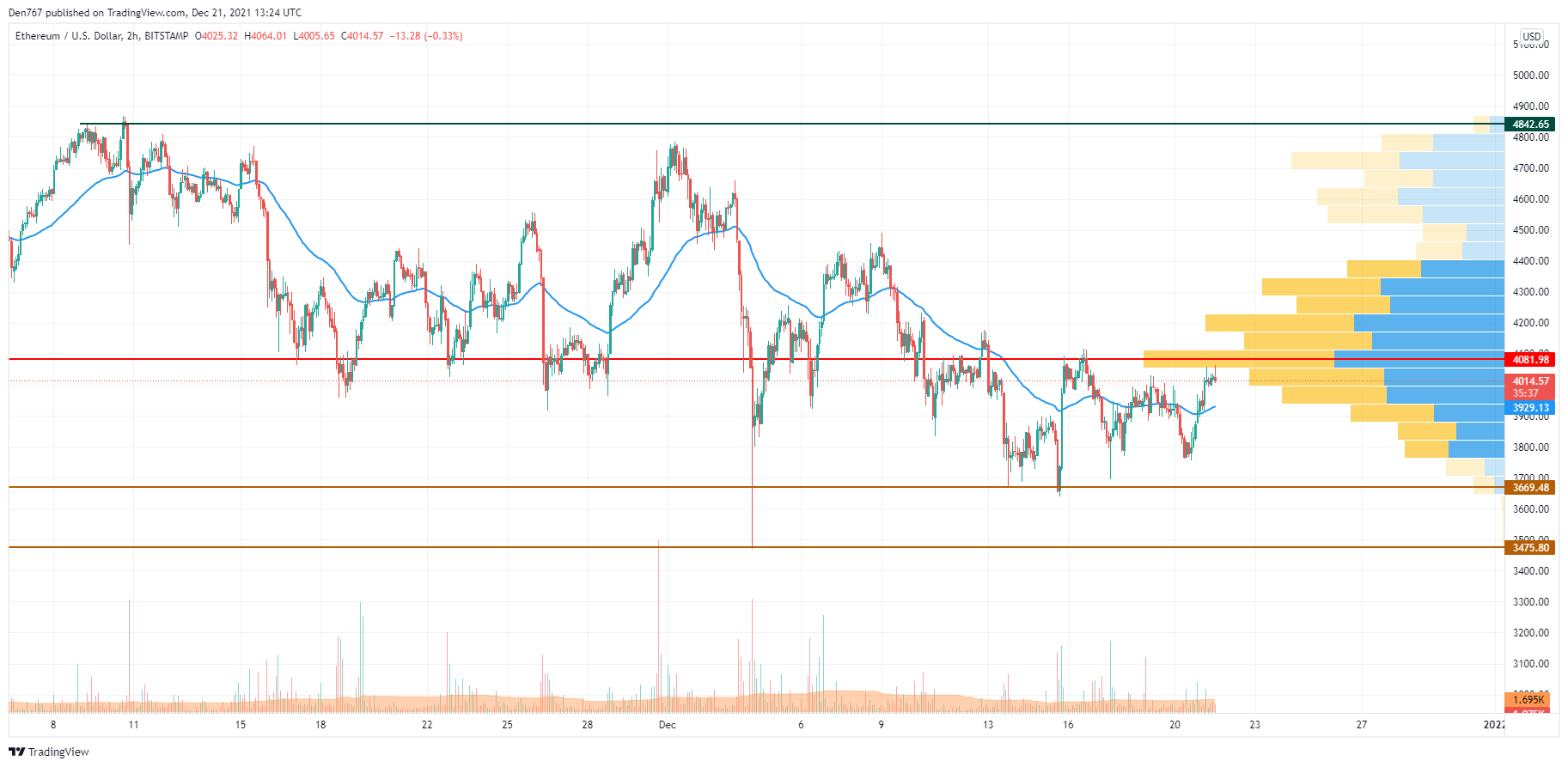Open the USD currency selector
This screenshot has height=767, width=1568.
(x=1532, y=36)
